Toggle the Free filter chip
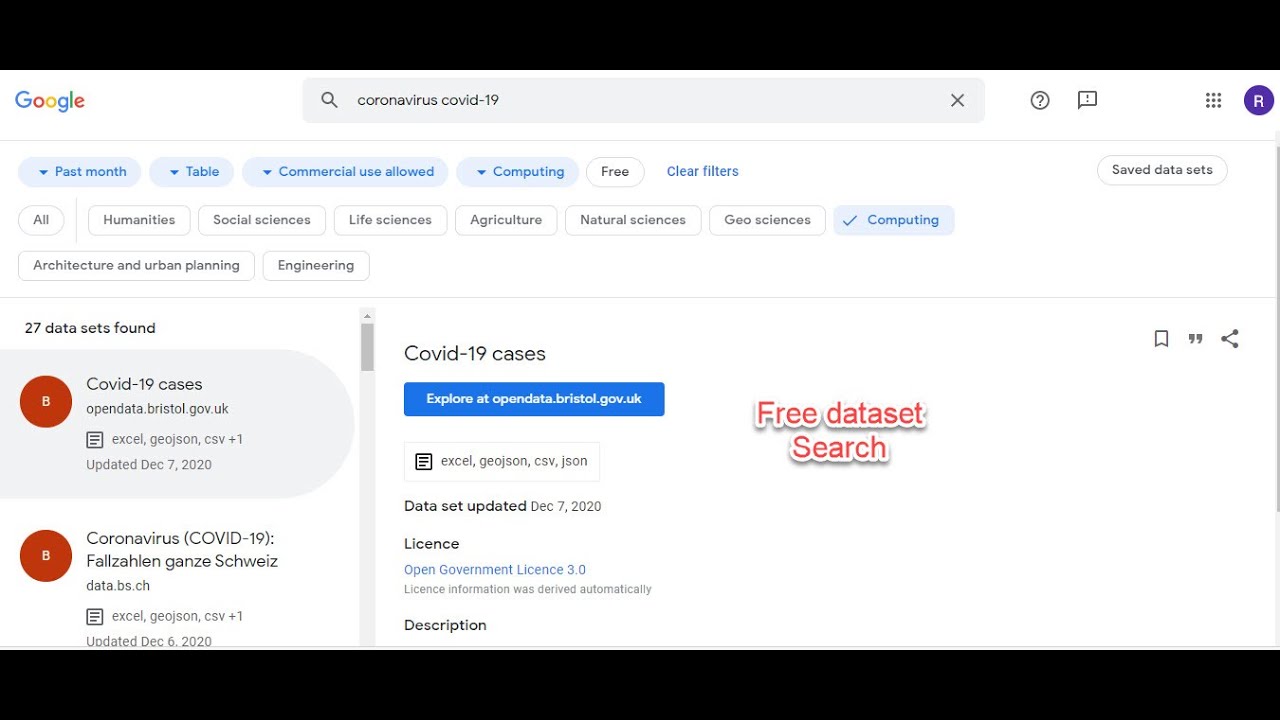Image resolution: width=1280 pixels, height=720 pixels. click(x=615, y=172)
